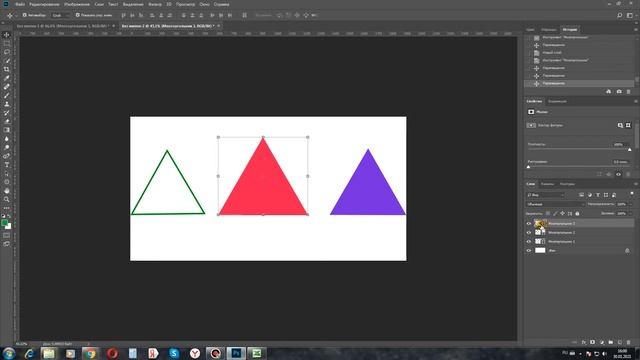
Task: Click the foreground color swatch
Action: pos(4,222)
